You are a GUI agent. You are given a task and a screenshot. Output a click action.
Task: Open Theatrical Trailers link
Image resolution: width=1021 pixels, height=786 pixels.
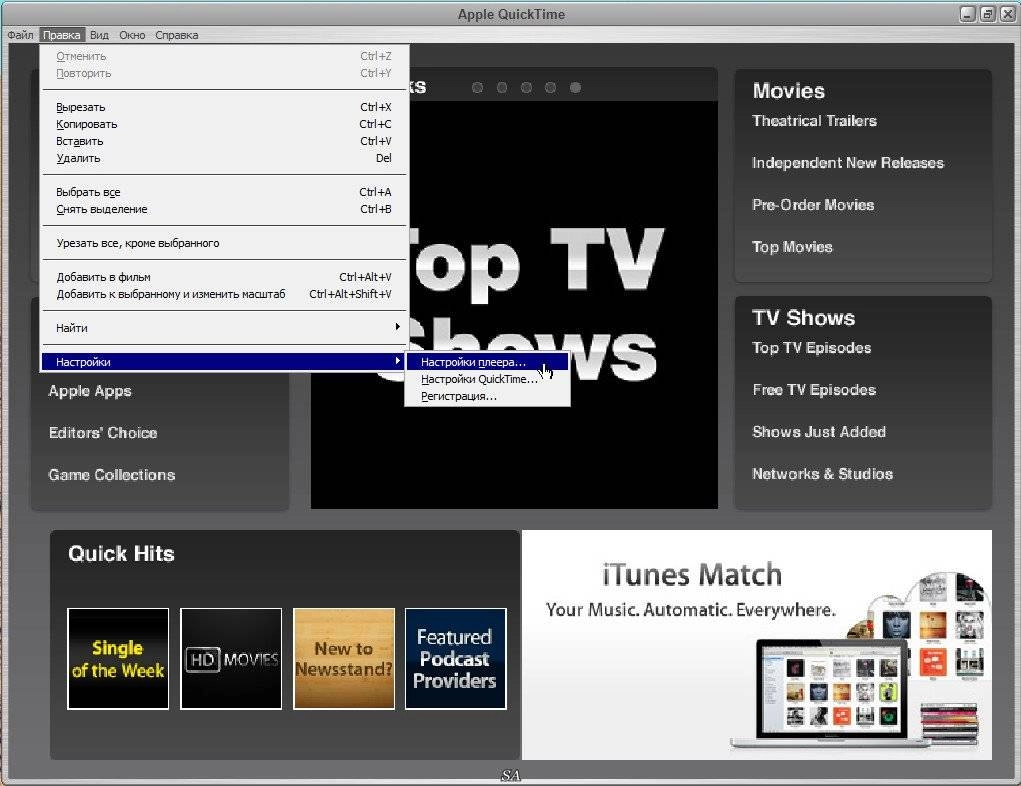coord(814,120)
